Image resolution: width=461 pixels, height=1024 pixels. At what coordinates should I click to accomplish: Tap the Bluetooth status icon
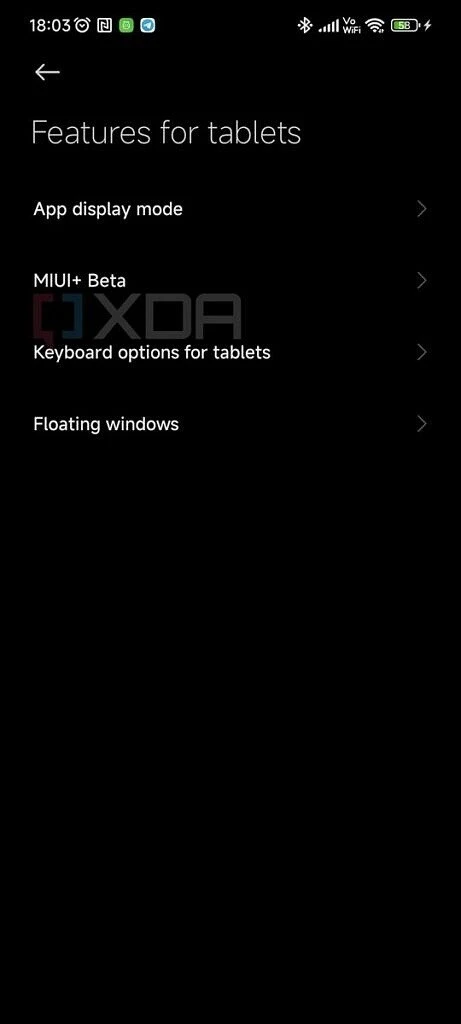point(304,26)
